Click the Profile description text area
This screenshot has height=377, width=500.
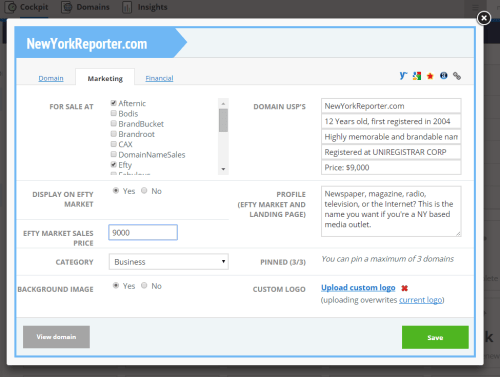391,211
